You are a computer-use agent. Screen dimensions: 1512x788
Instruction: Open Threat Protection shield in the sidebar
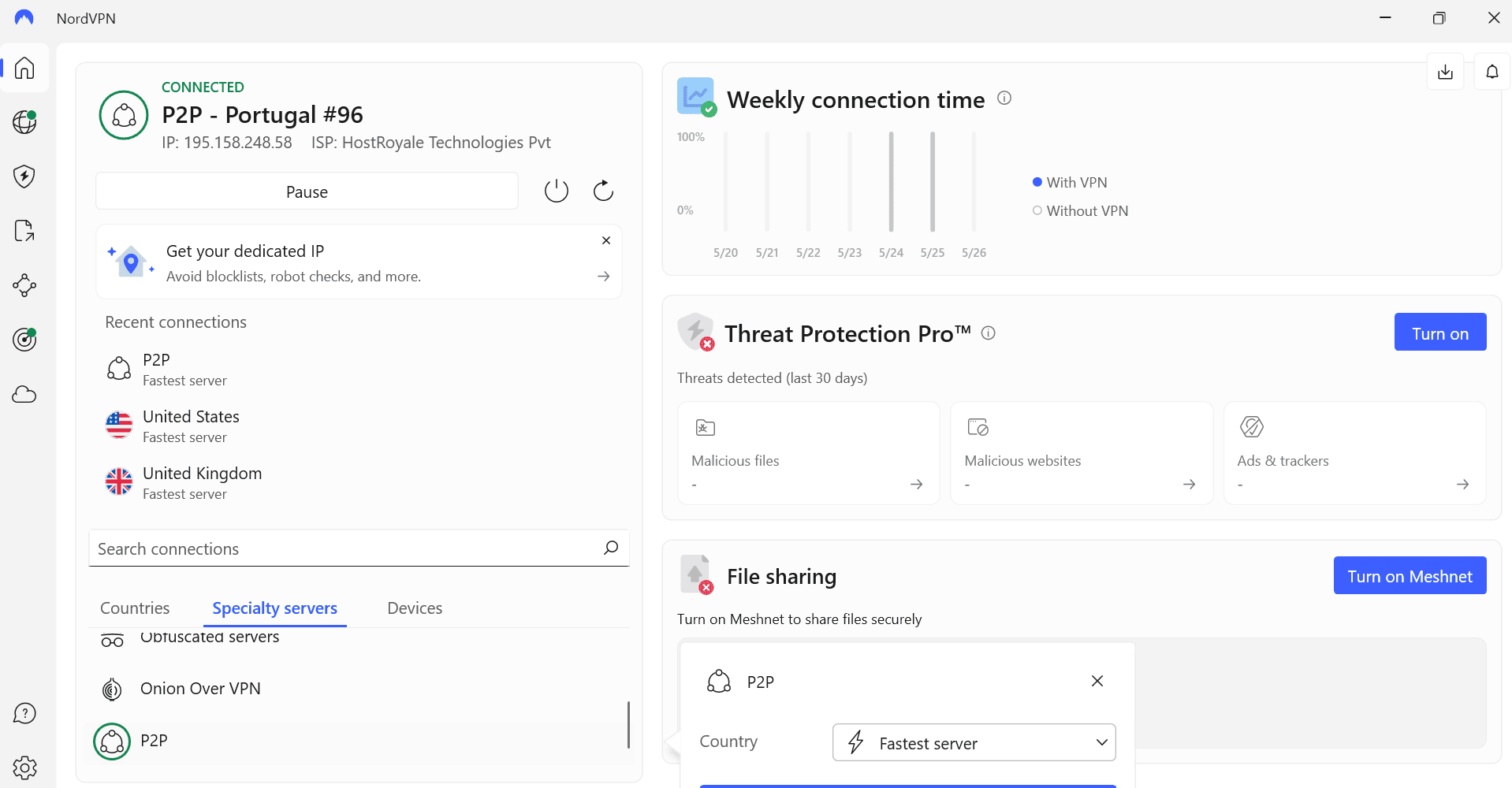click(x=24, y=177)
